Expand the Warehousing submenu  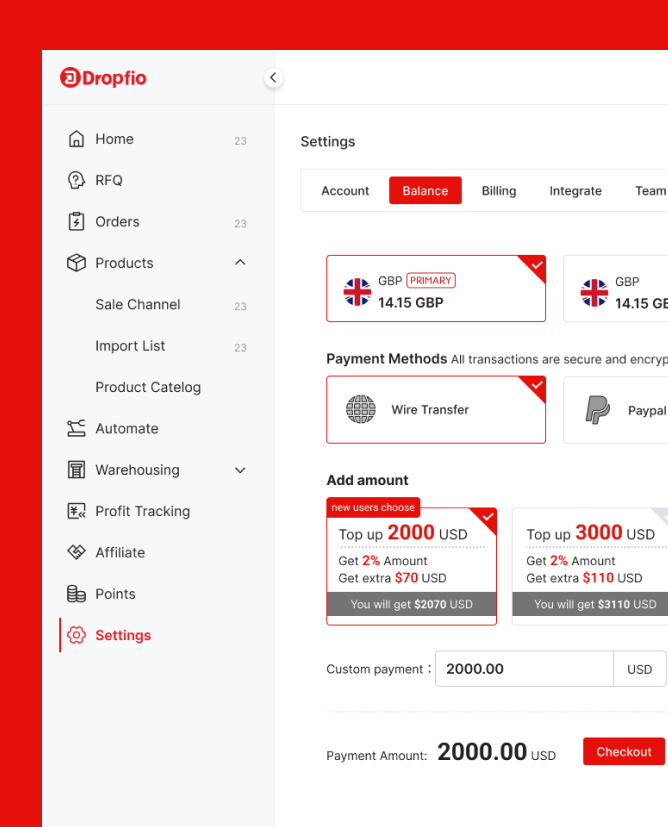click(240, 470)
